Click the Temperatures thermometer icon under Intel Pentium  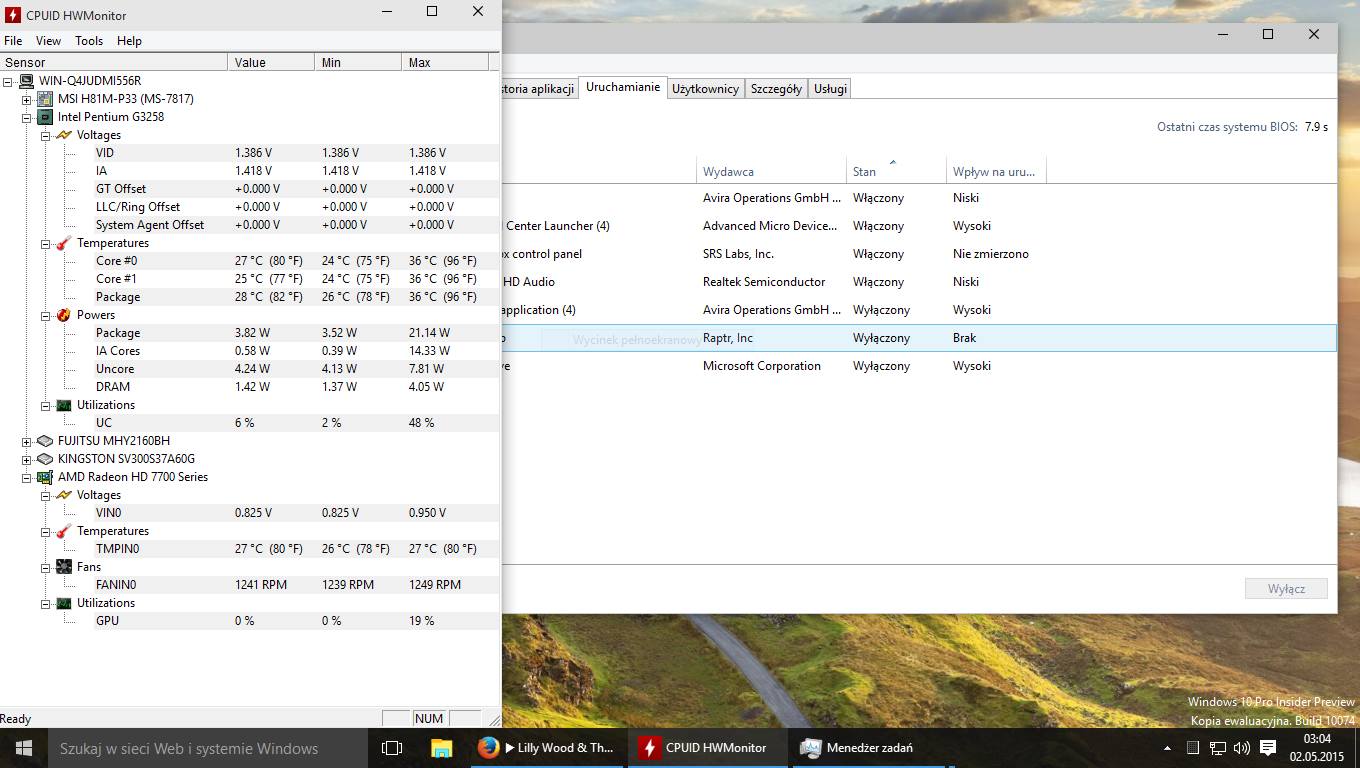point(64,243)
